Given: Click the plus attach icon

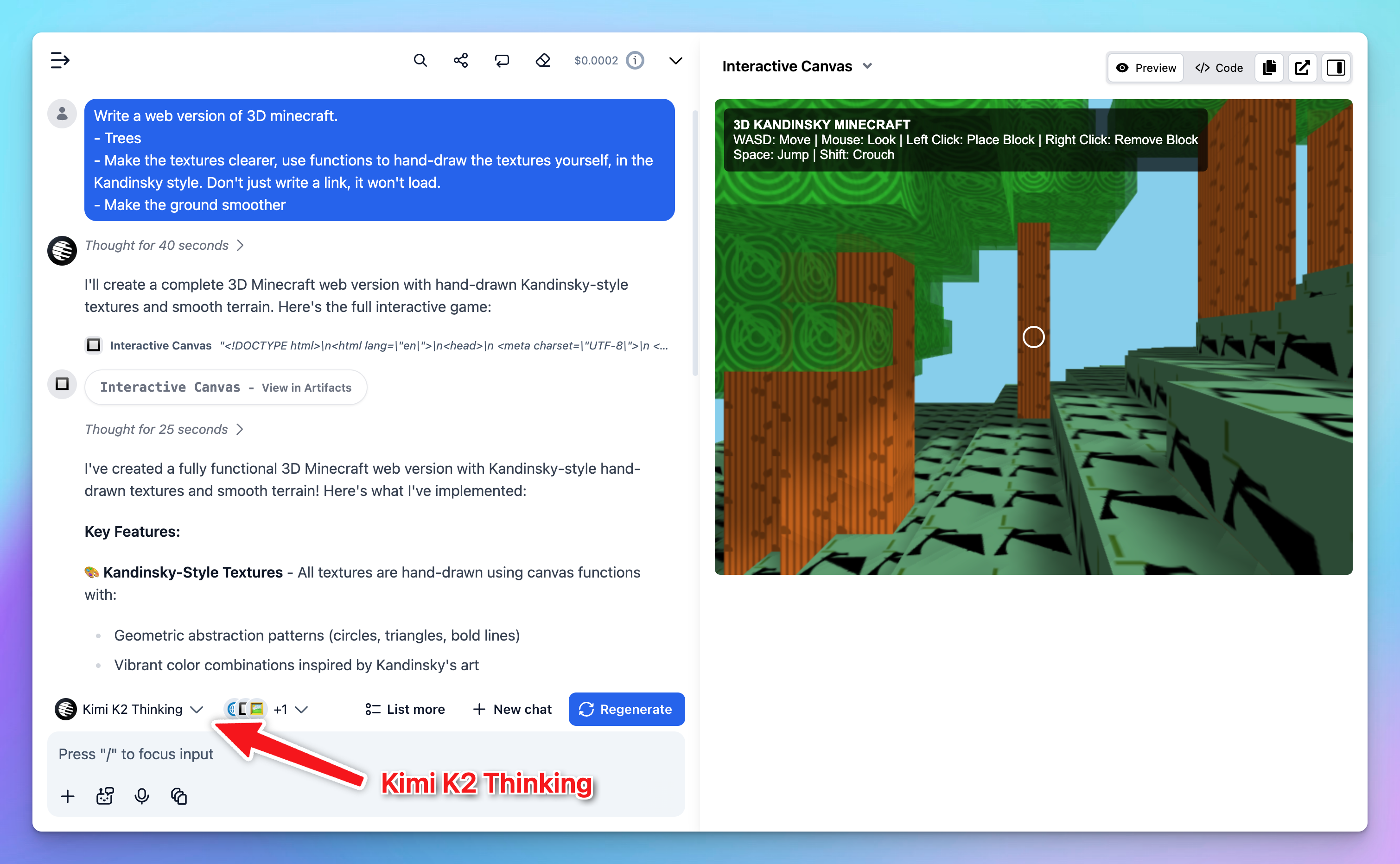Looking at the screenshot, I should click(67, 795).
